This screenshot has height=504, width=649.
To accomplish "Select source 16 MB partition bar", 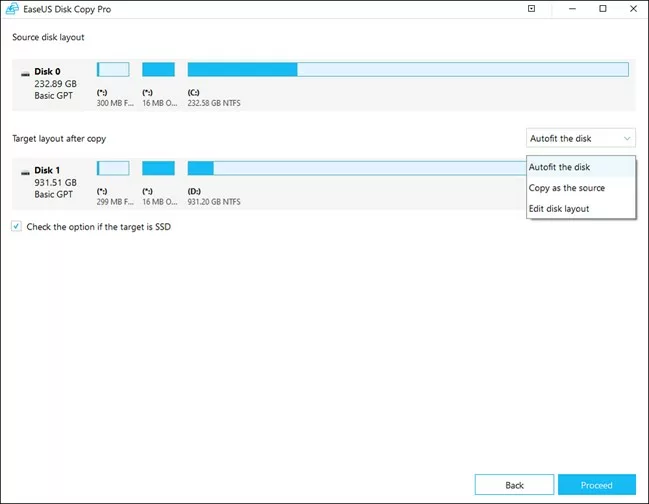I will pos(158,70).
